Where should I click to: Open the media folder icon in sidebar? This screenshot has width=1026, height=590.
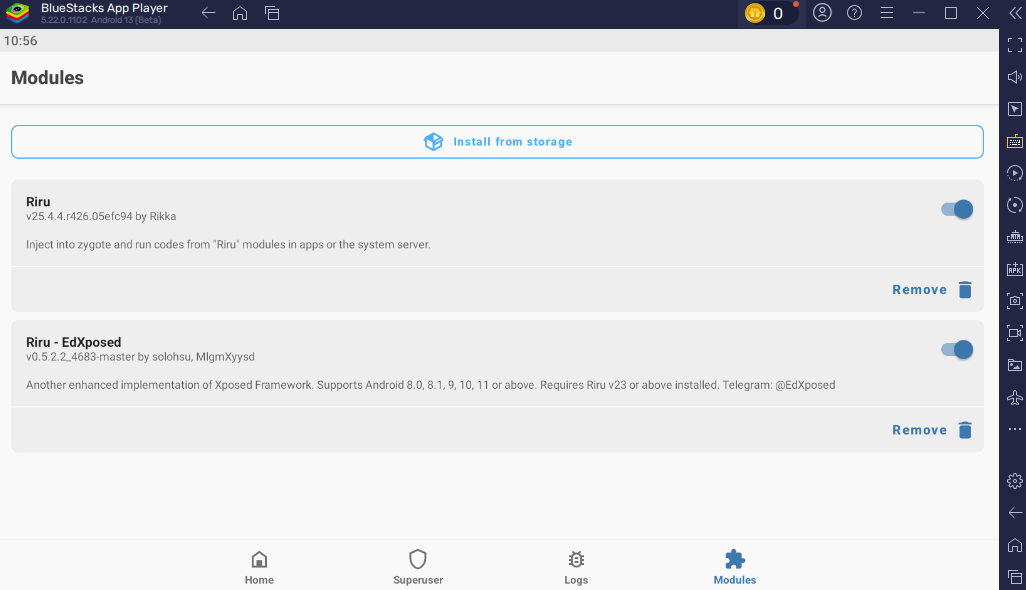click(1014, 365)
